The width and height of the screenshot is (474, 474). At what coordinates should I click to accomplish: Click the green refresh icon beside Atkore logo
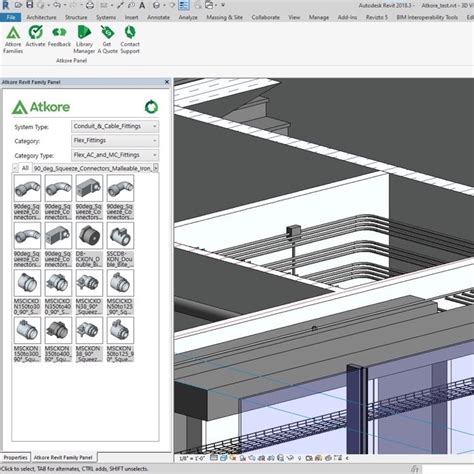151,107
